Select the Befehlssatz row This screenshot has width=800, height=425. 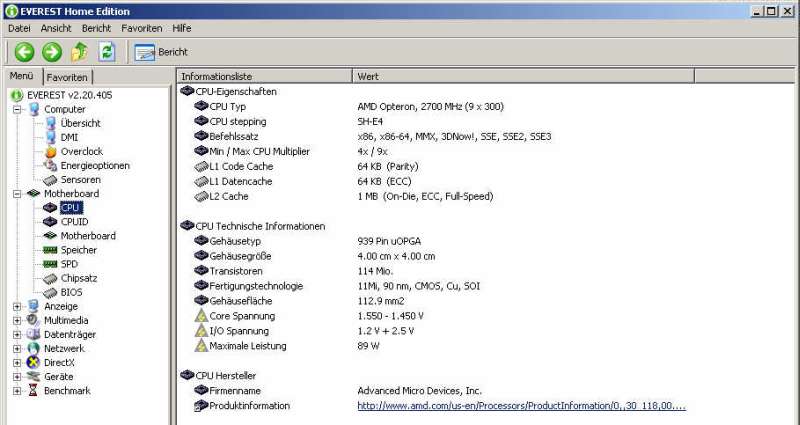coord(373,137)
